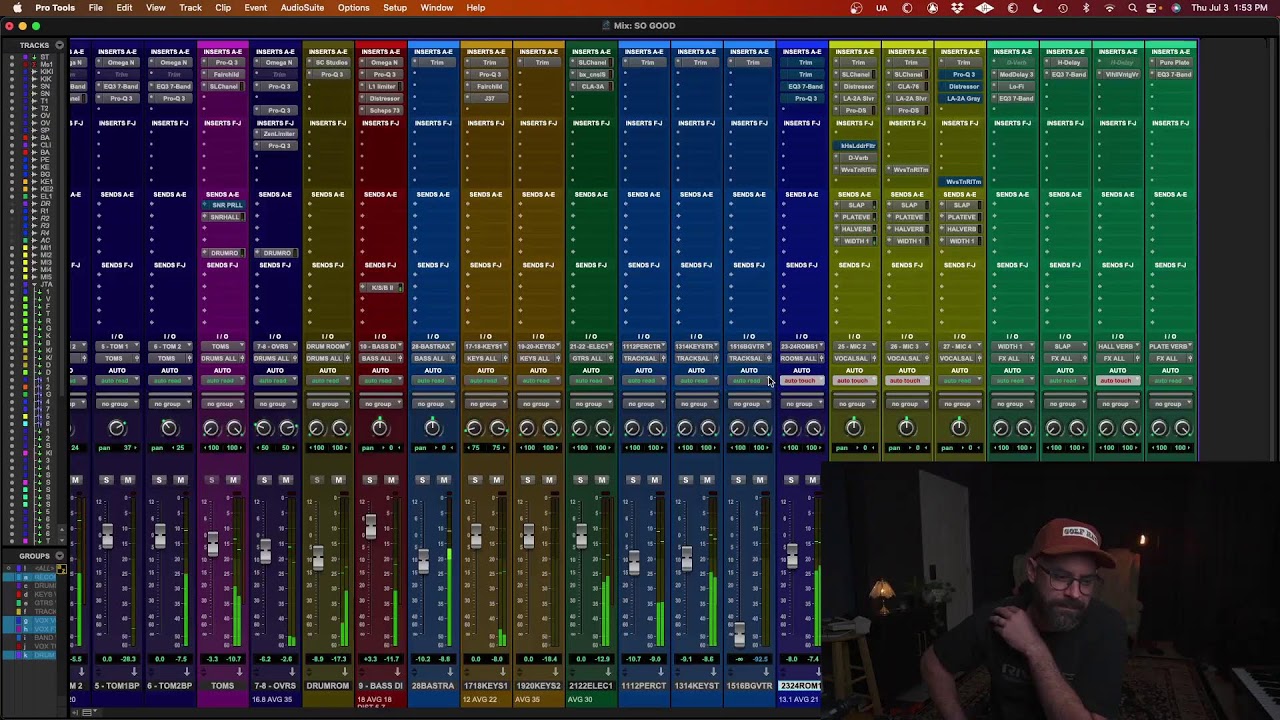1280x720 pixels.
Task: Open the File menu
Action: click(x=95, y=8)
